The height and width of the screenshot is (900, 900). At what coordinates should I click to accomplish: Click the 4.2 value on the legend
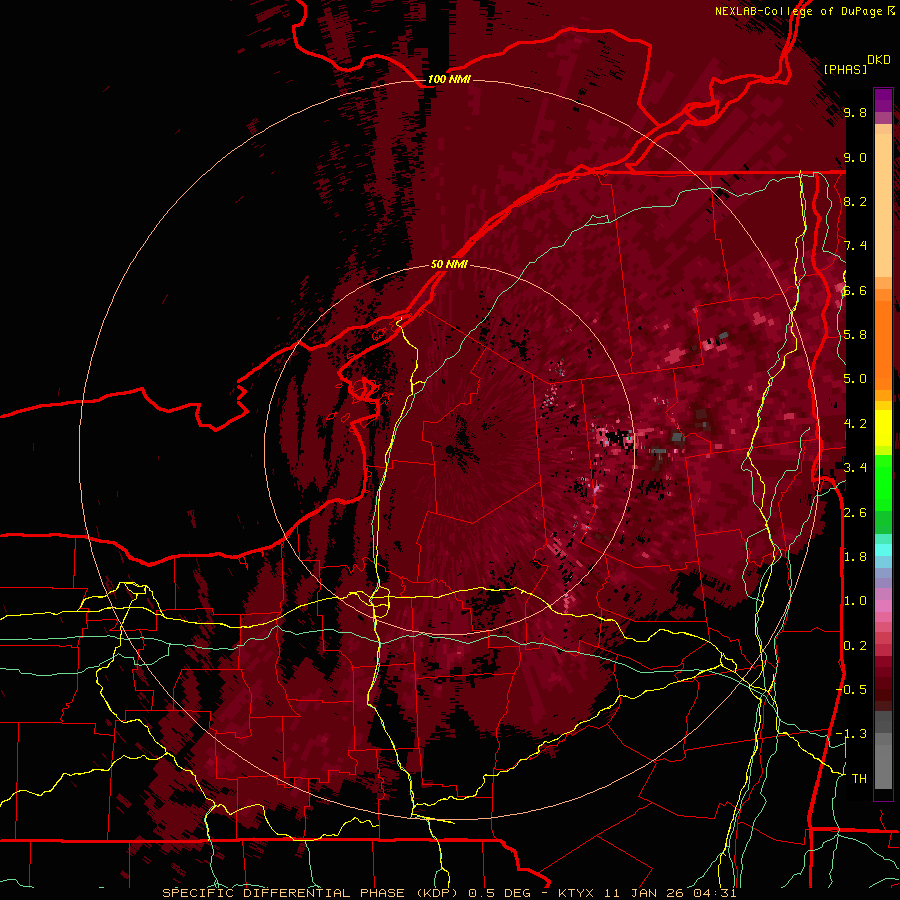855,423
